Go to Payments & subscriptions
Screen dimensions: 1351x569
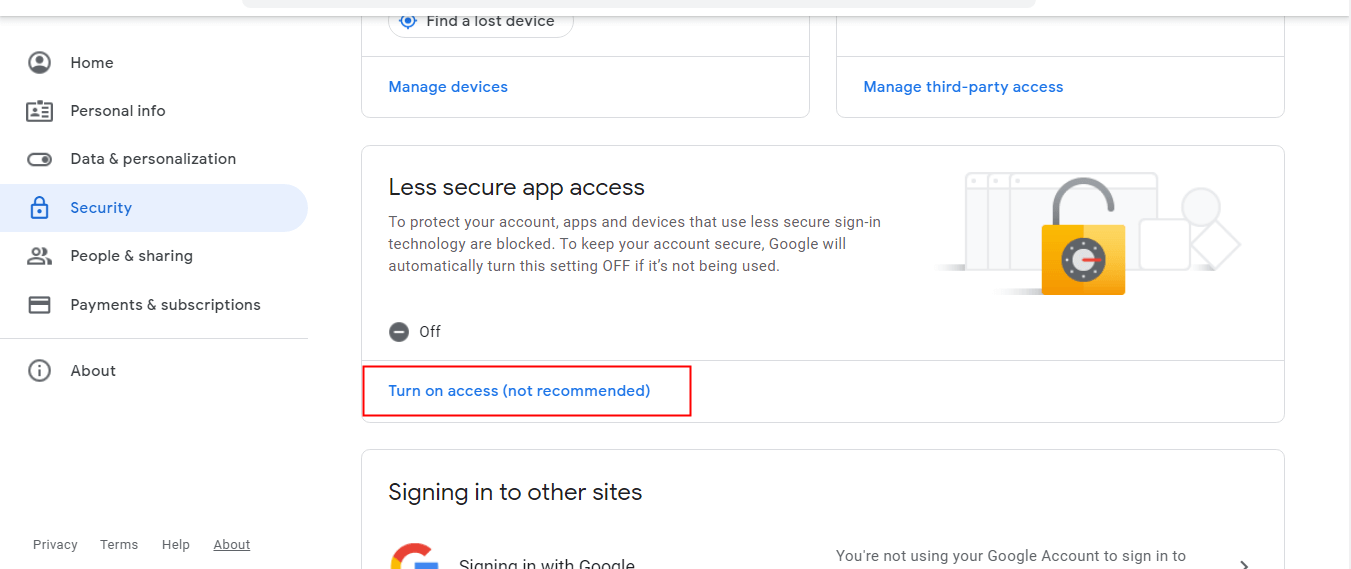[x=165, y=305]
